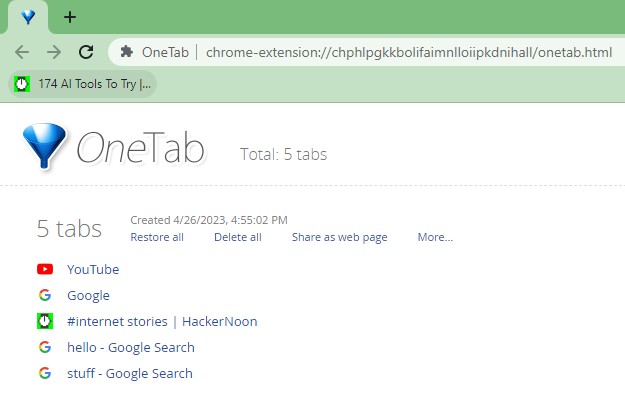This screenshot has width=625, height=408.
Task: Click the OneTab funnel tab icon
Action: (28, 17)
